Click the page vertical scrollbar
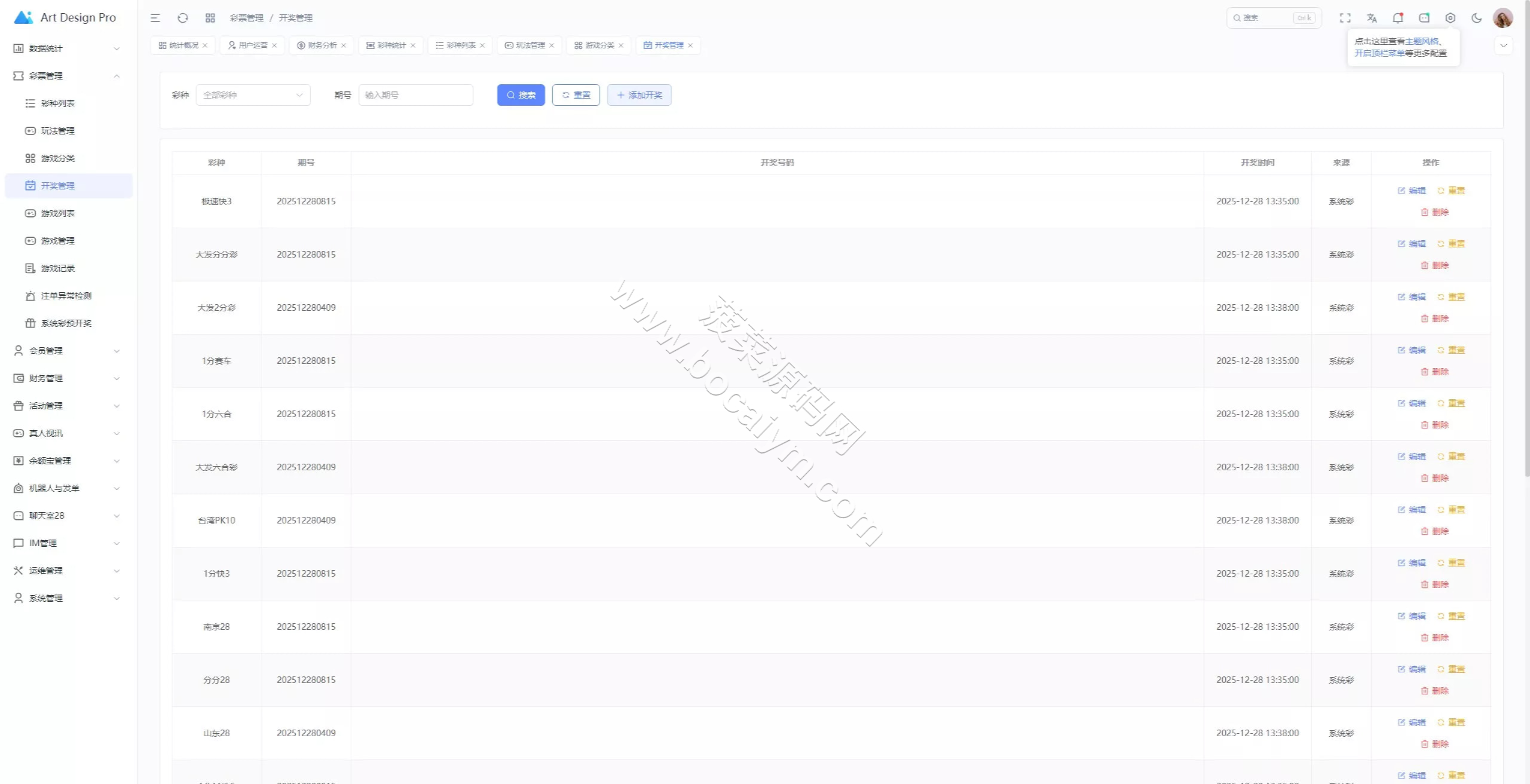Screen dimensions: 1530x784 1526,239
